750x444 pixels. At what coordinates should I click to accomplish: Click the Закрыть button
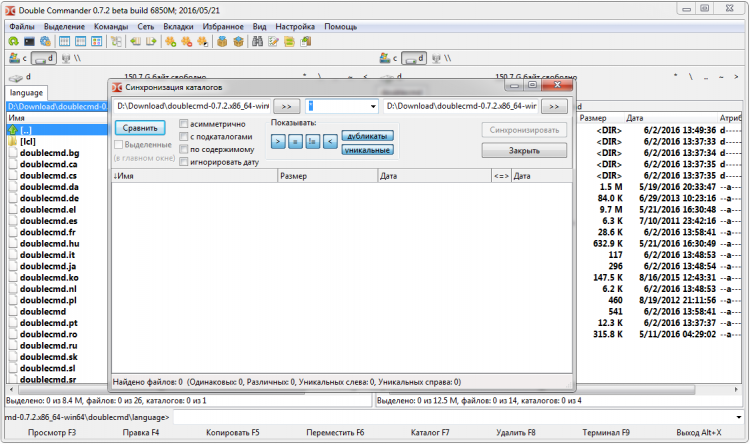[x=524, y=151]
